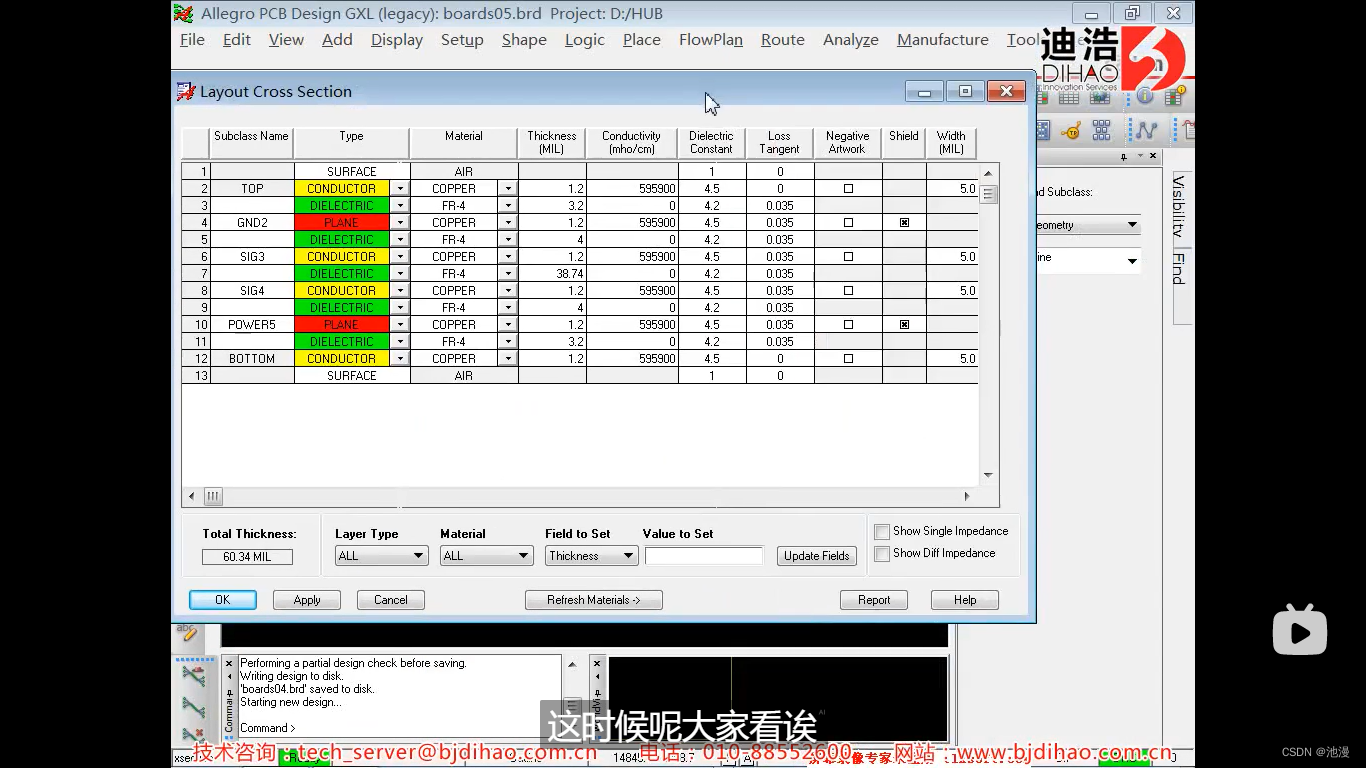Open the File menu
The width and height of the screenshot is (1366, 768).
pos(192,40)
